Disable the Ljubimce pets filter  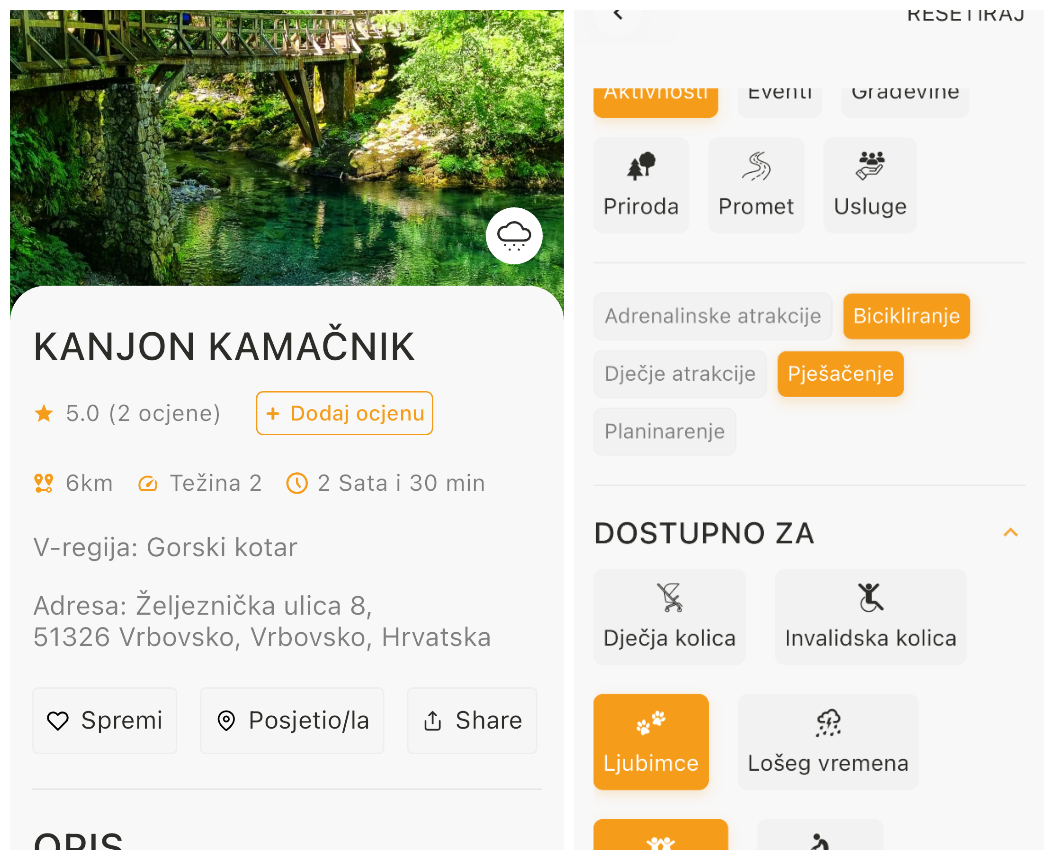coord(651,741)
